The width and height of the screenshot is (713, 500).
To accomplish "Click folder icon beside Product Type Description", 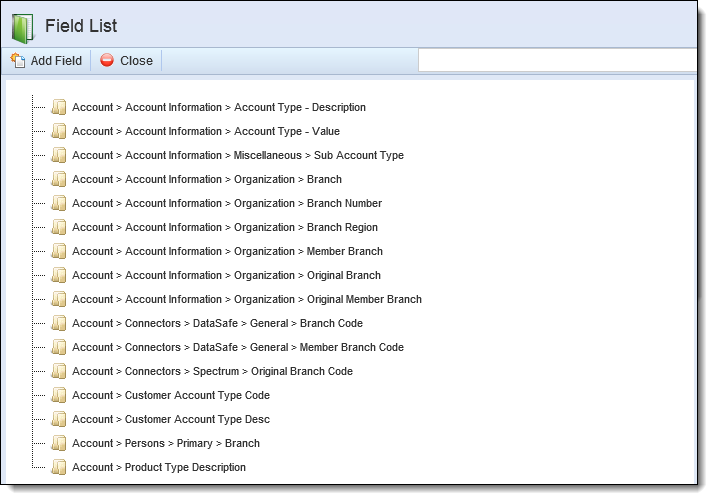I will pyautogui.click(x=59, y=467).
